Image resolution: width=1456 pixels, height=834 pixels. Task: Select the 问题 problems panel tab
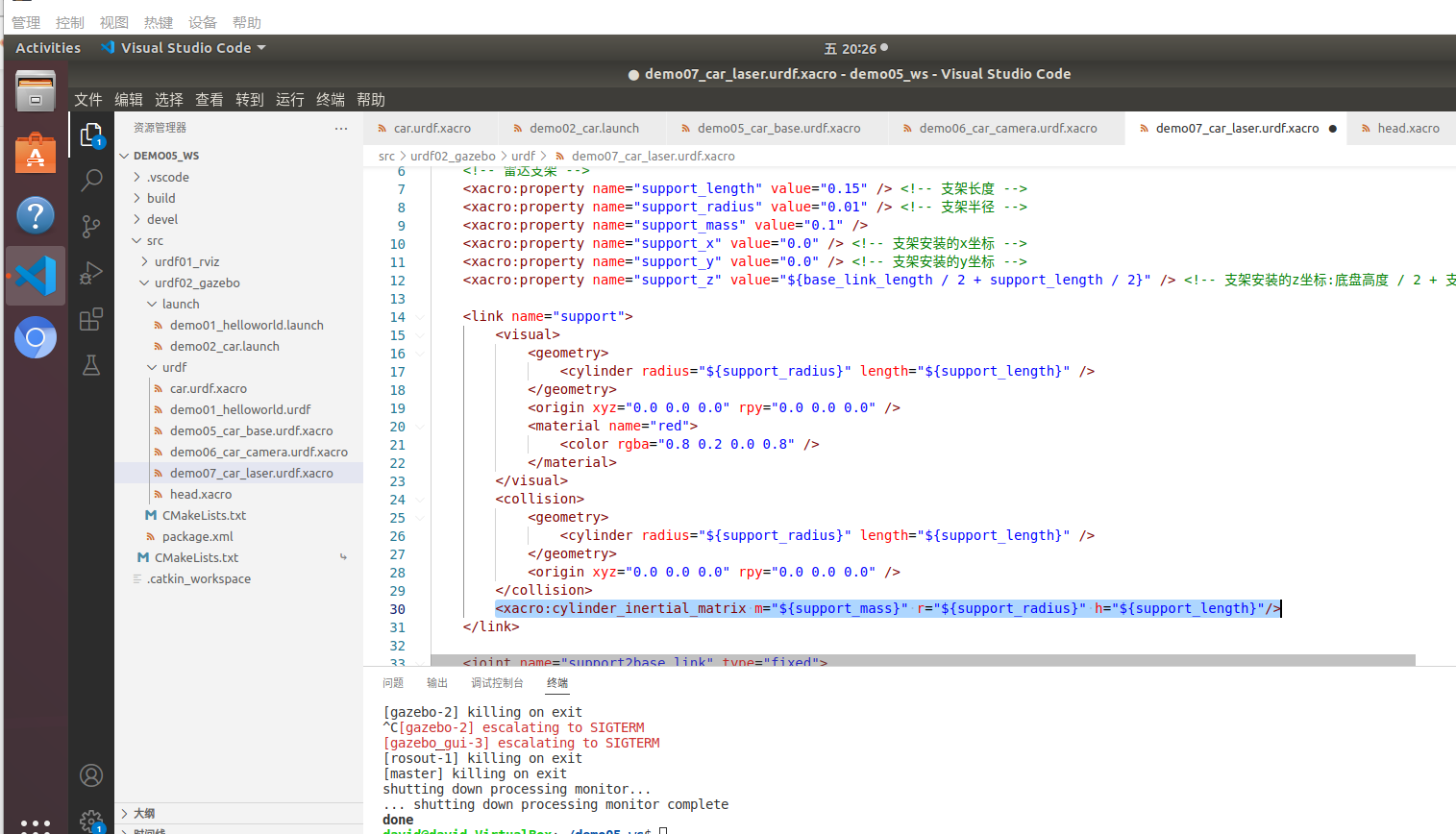tap(393, 683)
